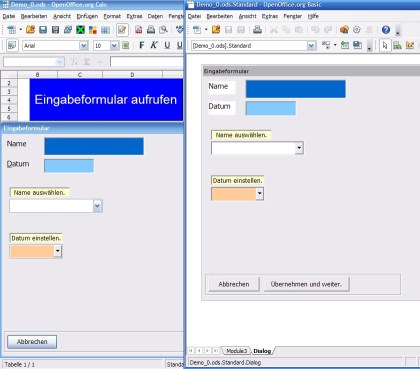Image resolution: width=420 pixels, height=369 pixels.
Task: Toggle Underline (U) formatting in Calc
Action: (167, 45)
